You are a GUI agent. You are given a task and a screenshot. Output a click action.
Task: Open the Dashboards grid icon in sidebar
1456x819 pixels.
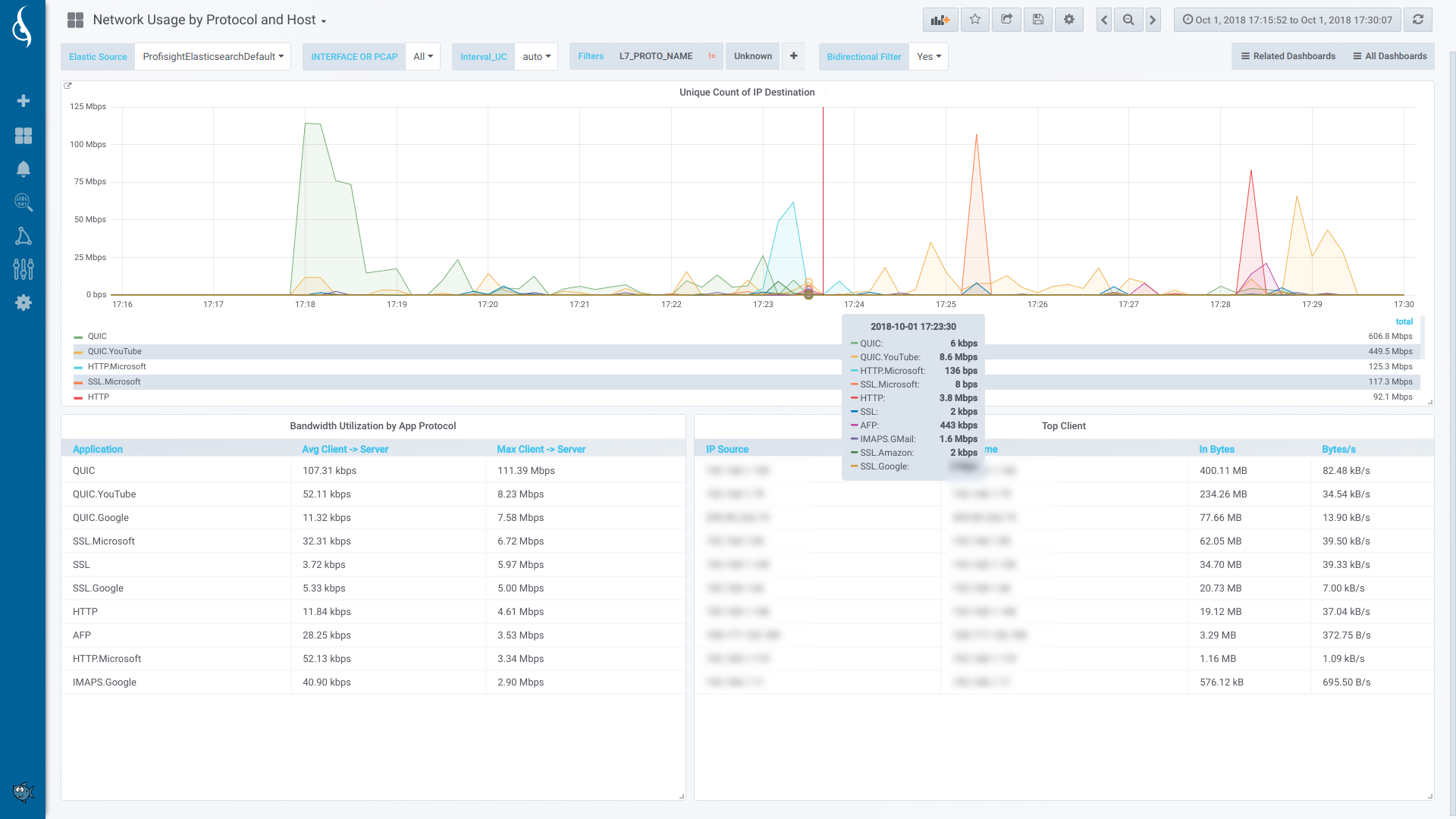pyautogui.click(x=24, y=136)
